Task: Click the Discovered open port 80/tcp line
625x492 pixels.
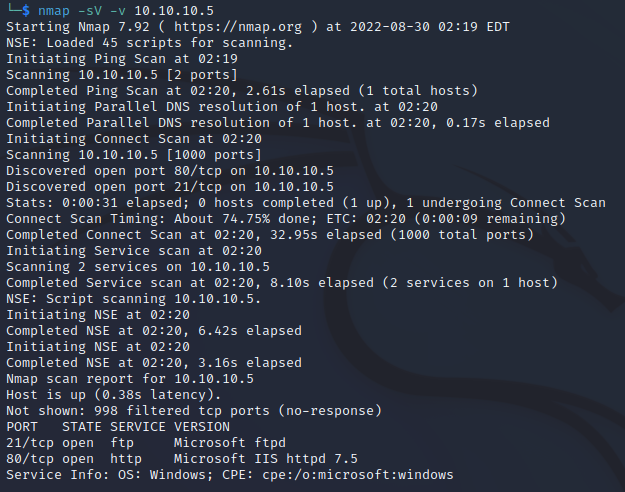Action: click(170, 170)
